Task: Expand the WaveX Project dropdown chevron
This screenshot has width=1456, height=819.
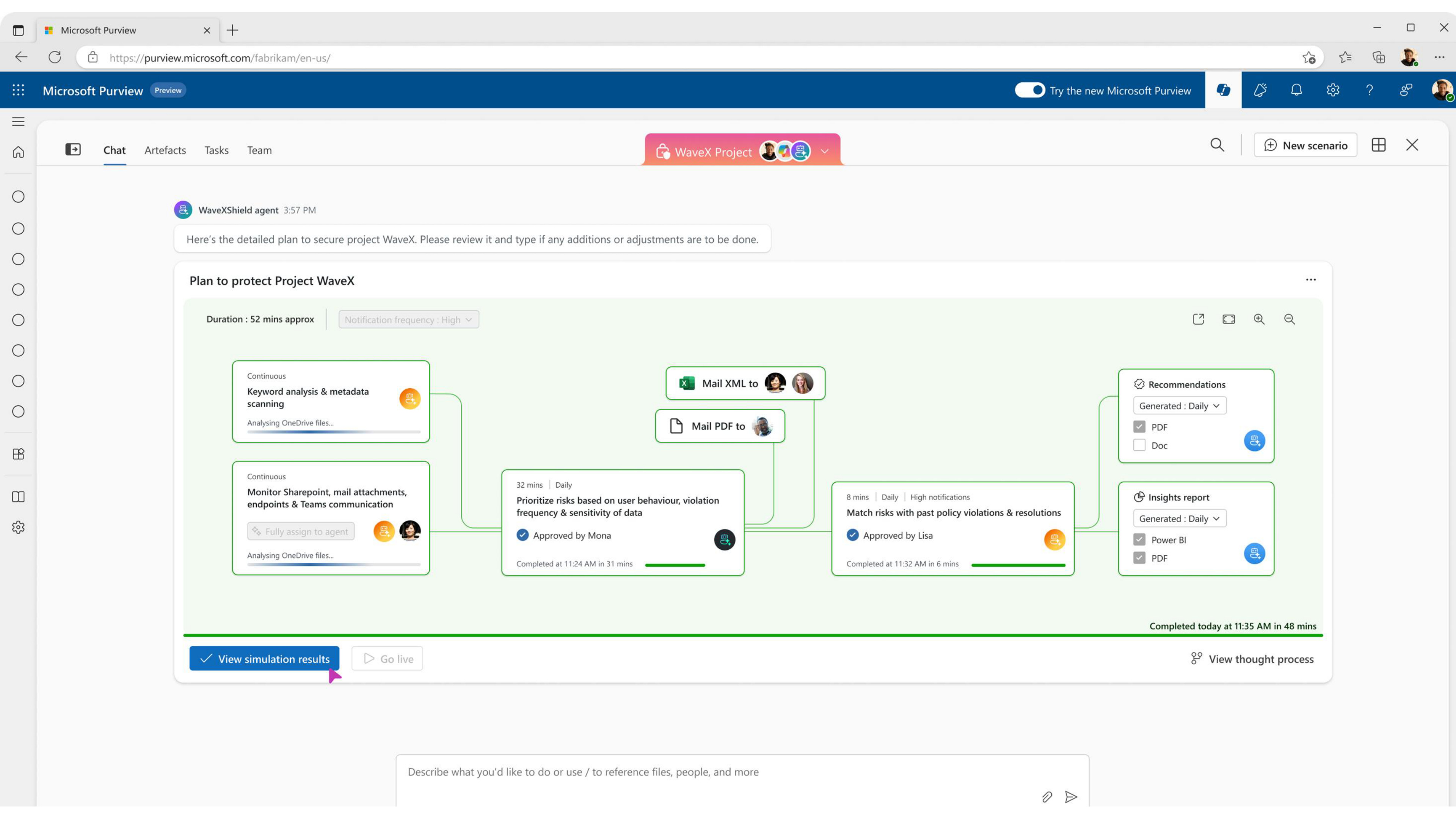Action: pyautogui.click(x=825, y=152)
